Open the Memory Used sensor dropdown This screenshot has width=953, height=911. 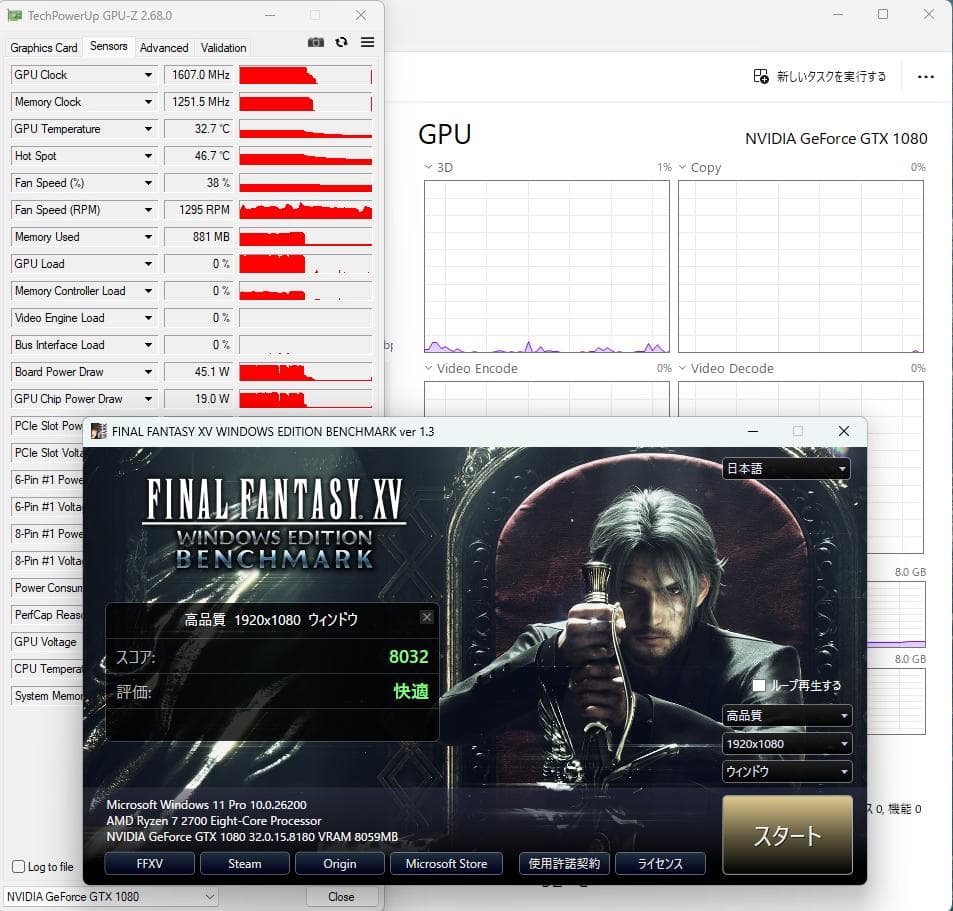[148, 237]
